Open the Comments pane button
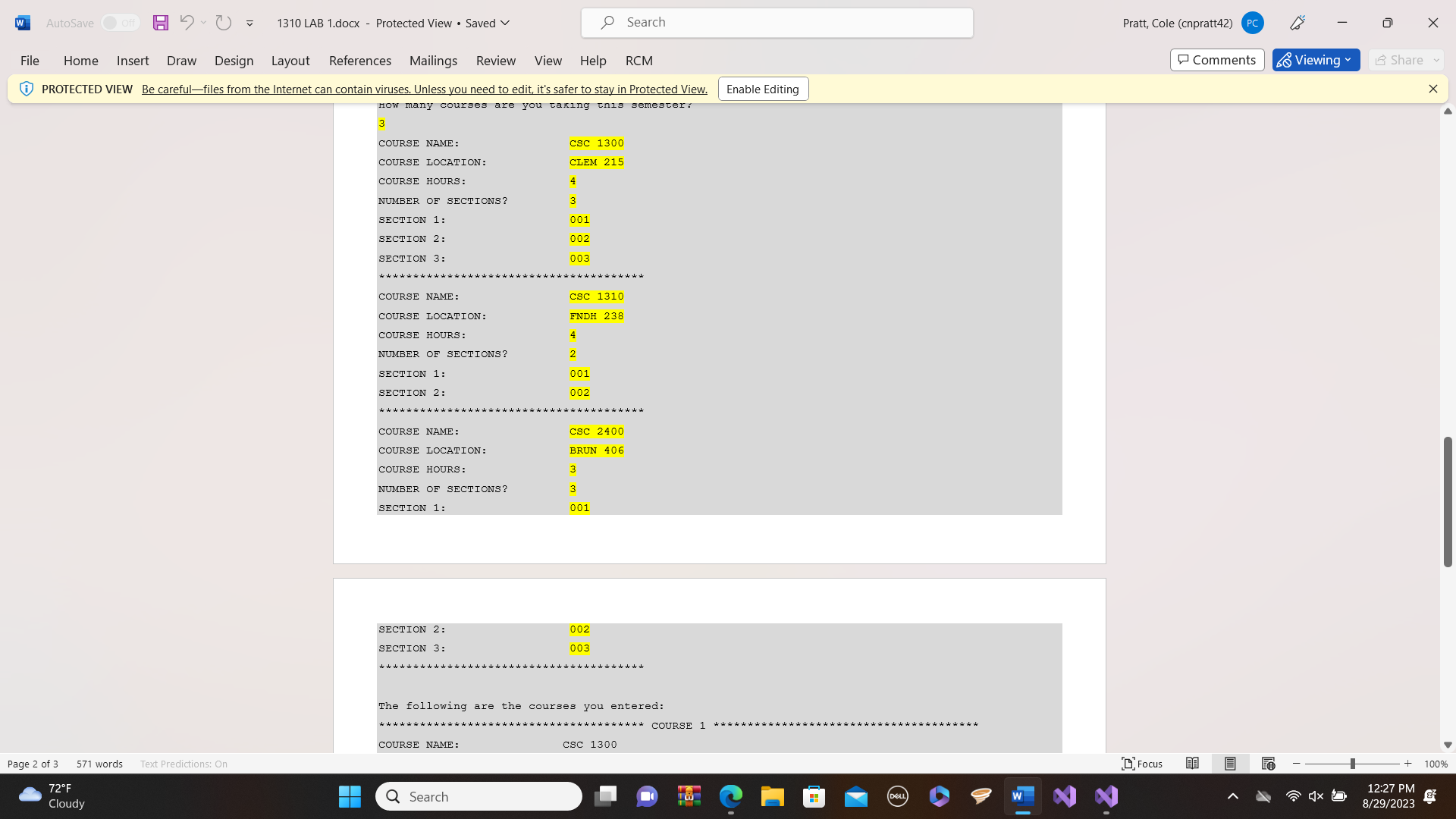 click(1216, 60)
